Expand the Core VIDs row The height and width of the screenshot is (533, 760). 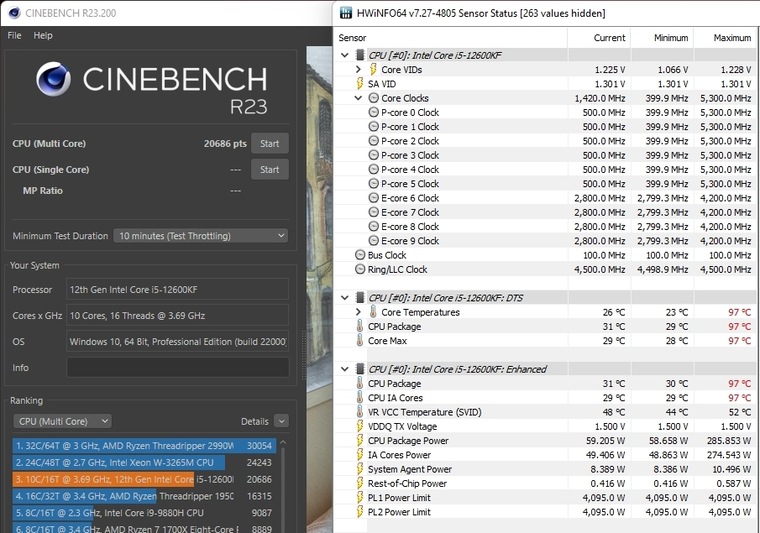358,69
